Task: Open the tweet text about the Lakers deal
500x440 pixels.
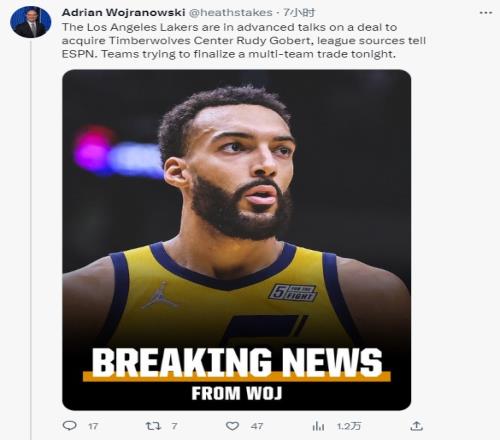Action: 244,40
